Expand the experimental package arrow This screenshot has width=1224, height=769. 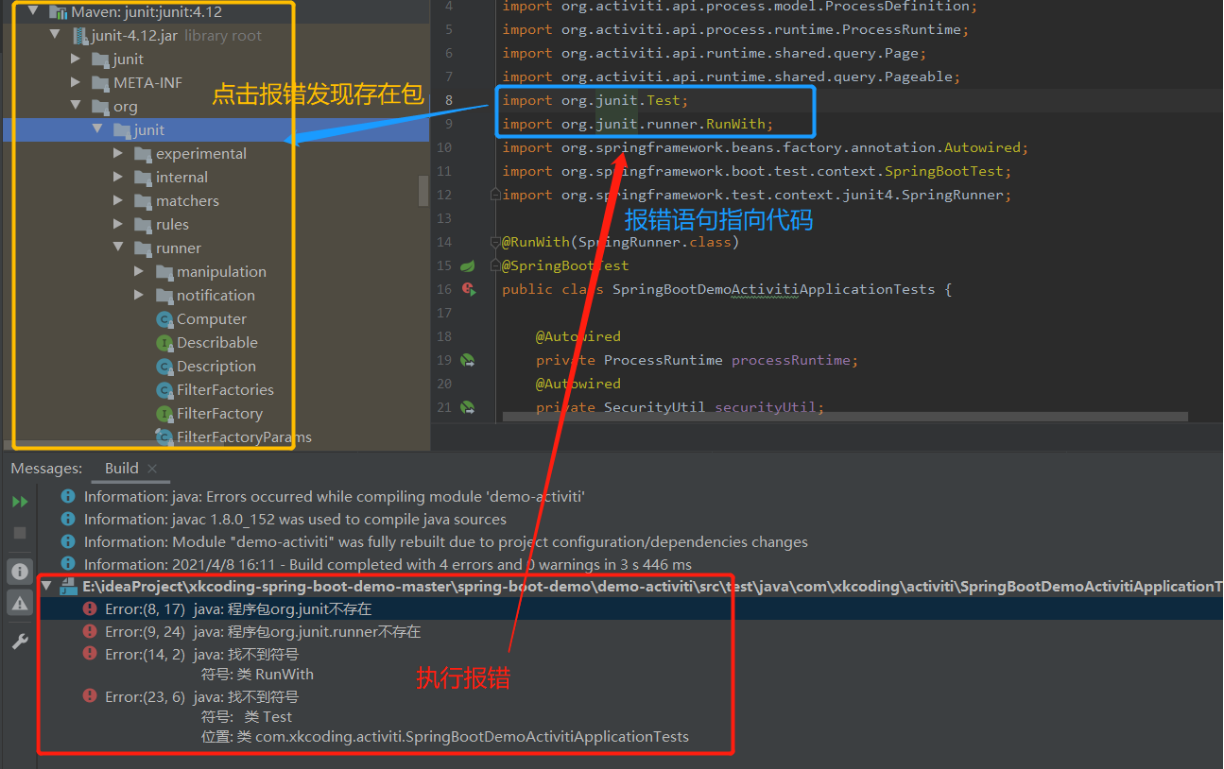pos(118,153)
